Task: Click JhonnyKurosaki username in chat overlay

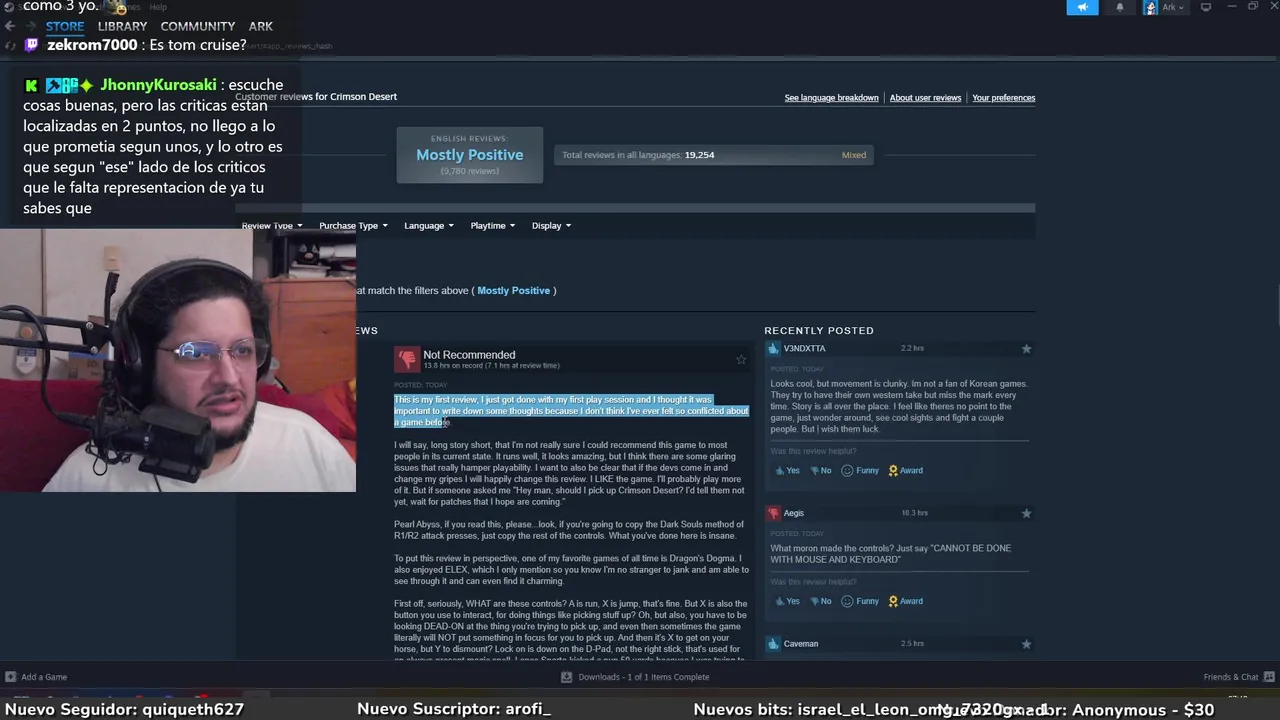Action: 158,85
